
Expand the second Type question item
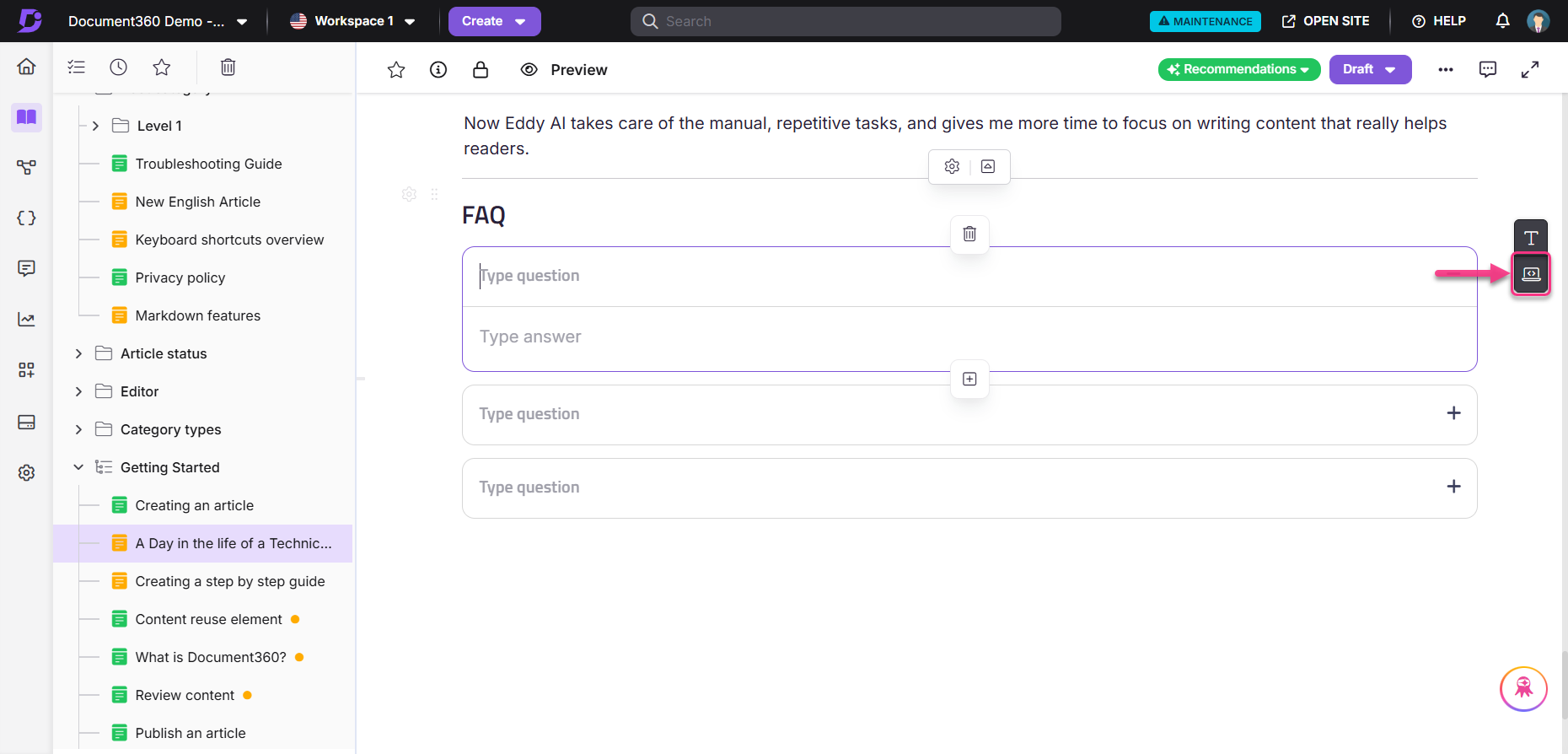pos(1453,413)
